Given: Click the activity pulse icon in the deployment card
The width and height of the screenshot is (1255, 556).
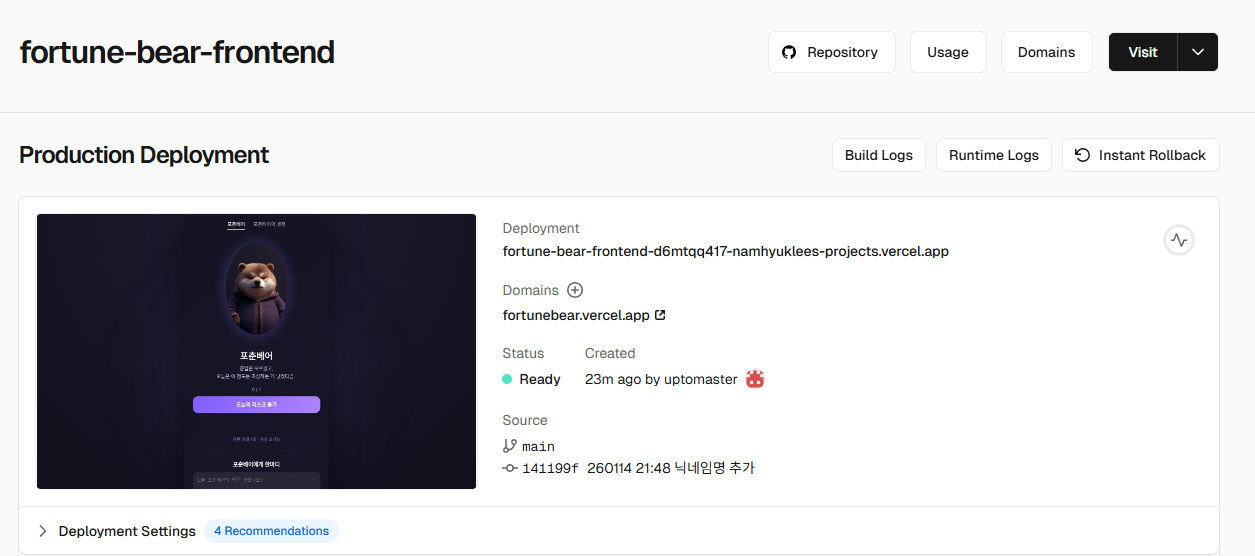Looking at the screenshot, I should (x=1179, y=240).
